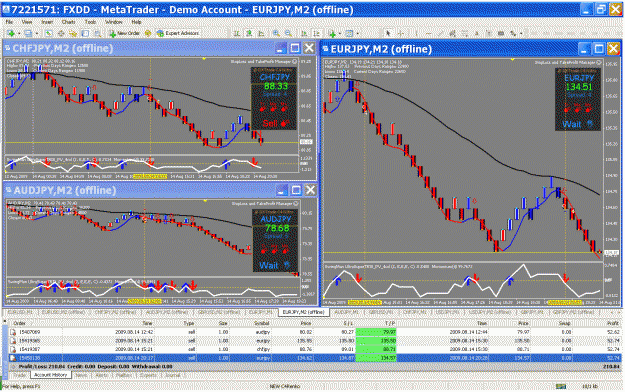Viewport: 625px width, 392px height.
Task: Open the EURJPY,M1 chart tab
Action: [x=261, y=312]
